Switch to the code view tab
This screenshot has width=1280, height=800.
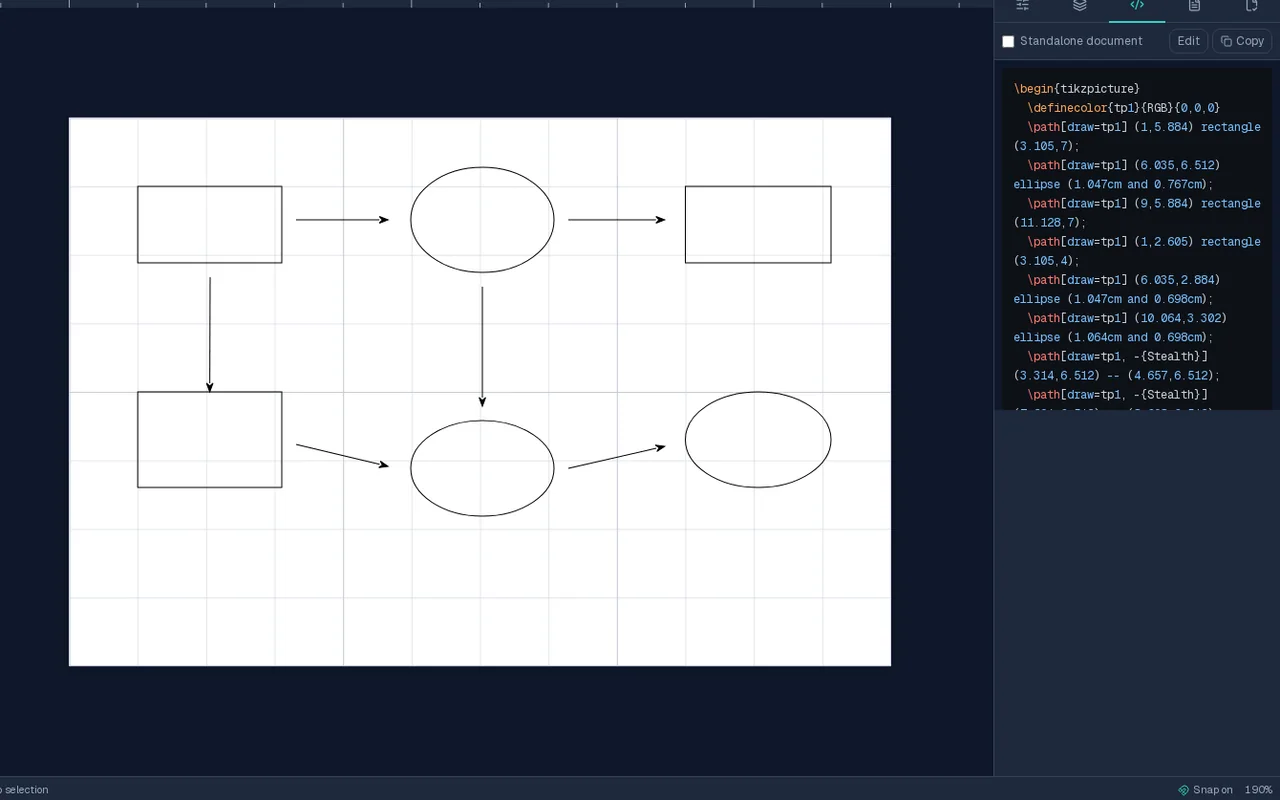[1137, 6]
